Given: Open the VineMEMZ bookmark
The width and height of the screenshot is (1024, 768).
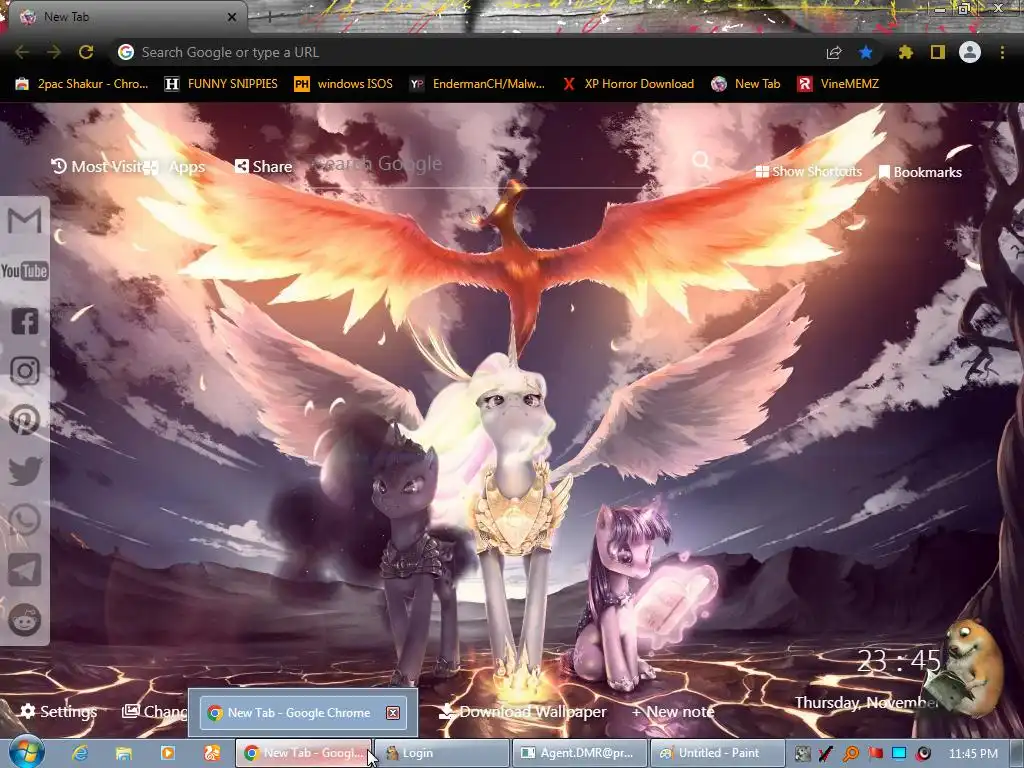Looking at the screenshot, I should click(x=839, y=84).
